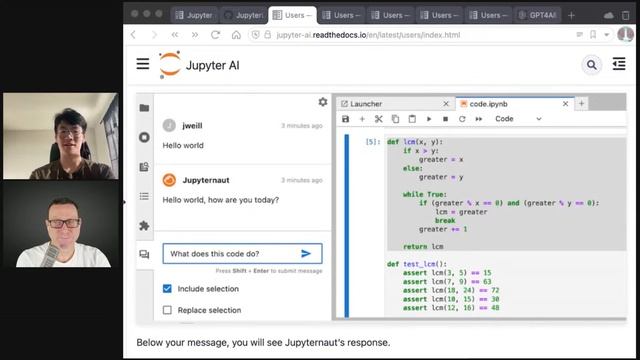
Task: Open a new browser tab
Action: (x=571, y=16)
